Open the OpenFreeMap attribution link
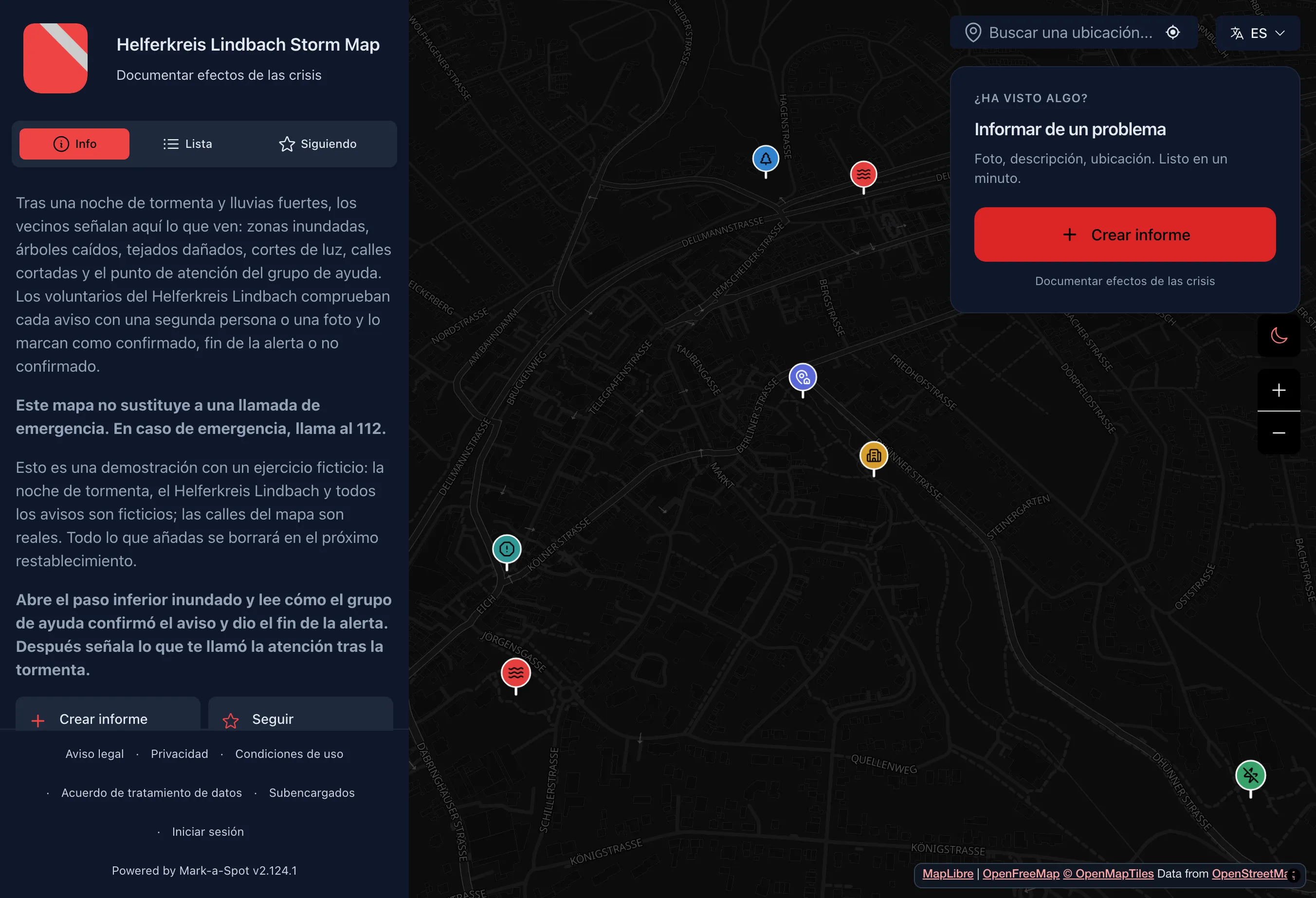Image resolution: width=1316 pixels, height=898 pixels. pos(1021,874)
